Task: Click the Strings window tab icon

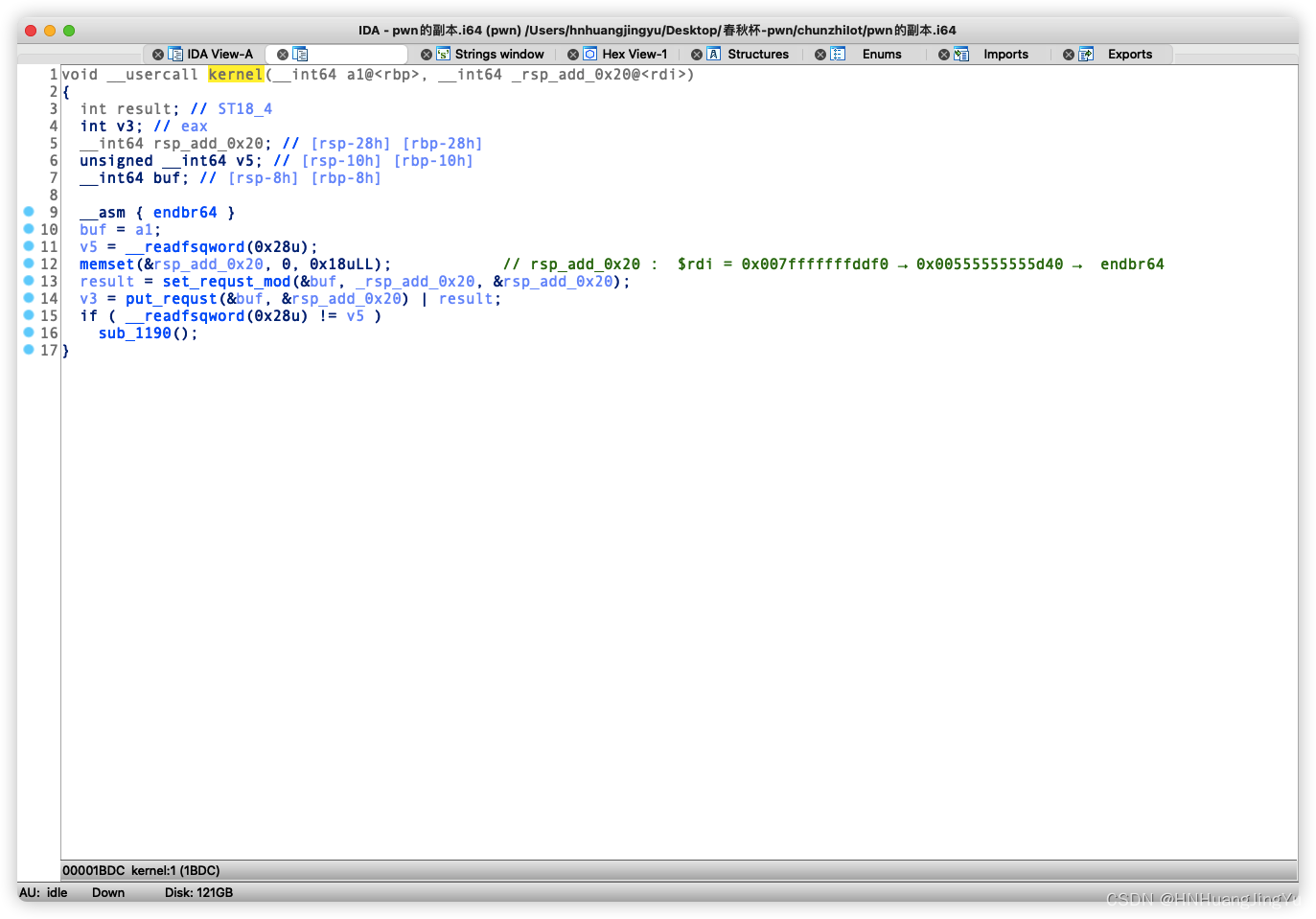Action: tap(443, 55)
